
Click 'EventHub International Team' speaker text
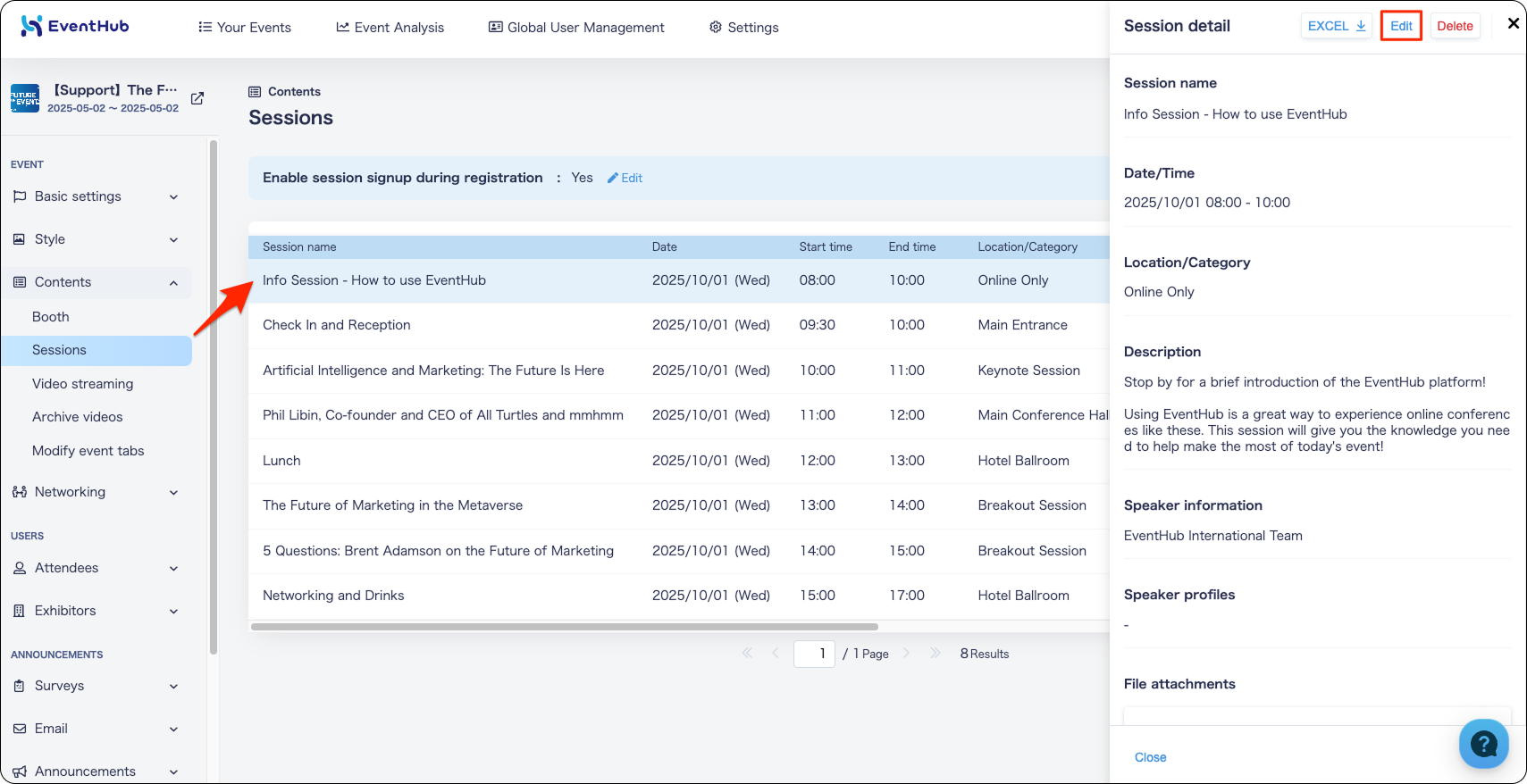click(x=1212, y=536)
